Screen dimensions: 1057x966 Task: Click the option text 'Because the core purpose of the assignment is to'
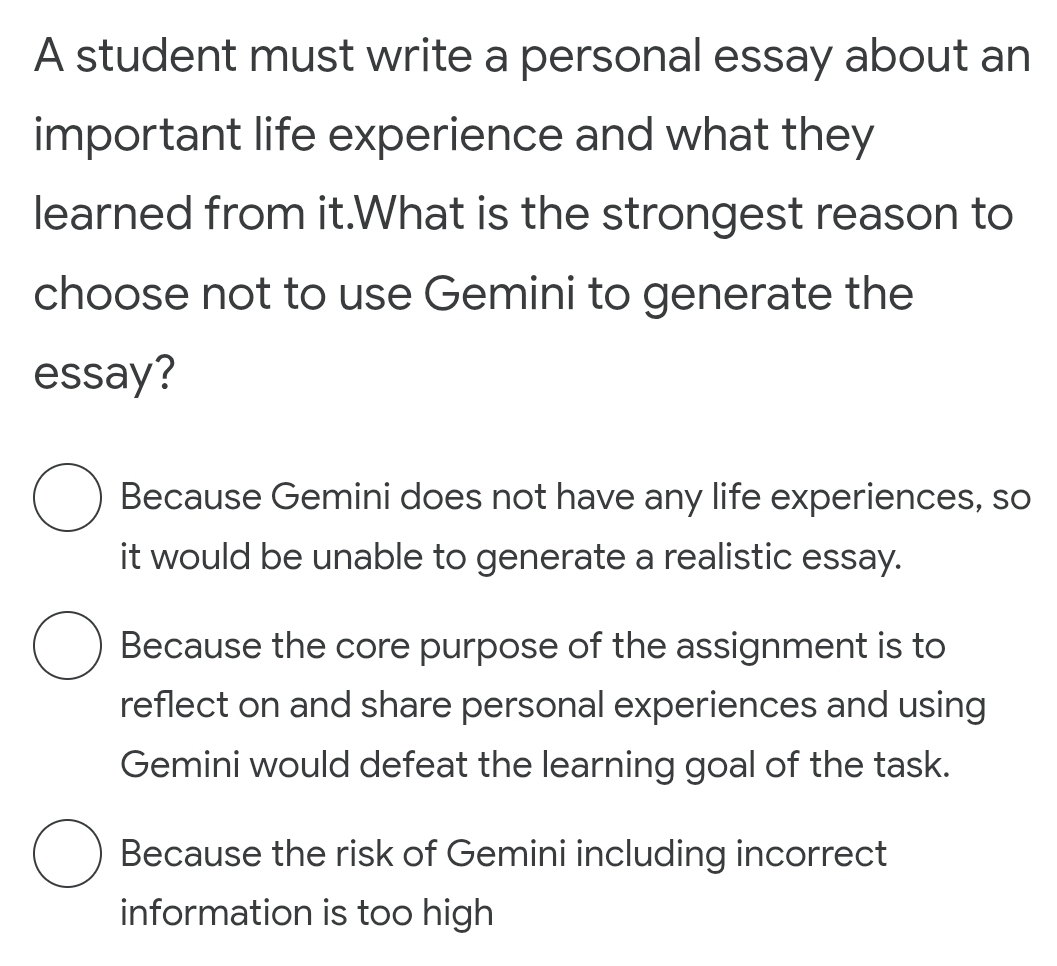tap(532, 646)
